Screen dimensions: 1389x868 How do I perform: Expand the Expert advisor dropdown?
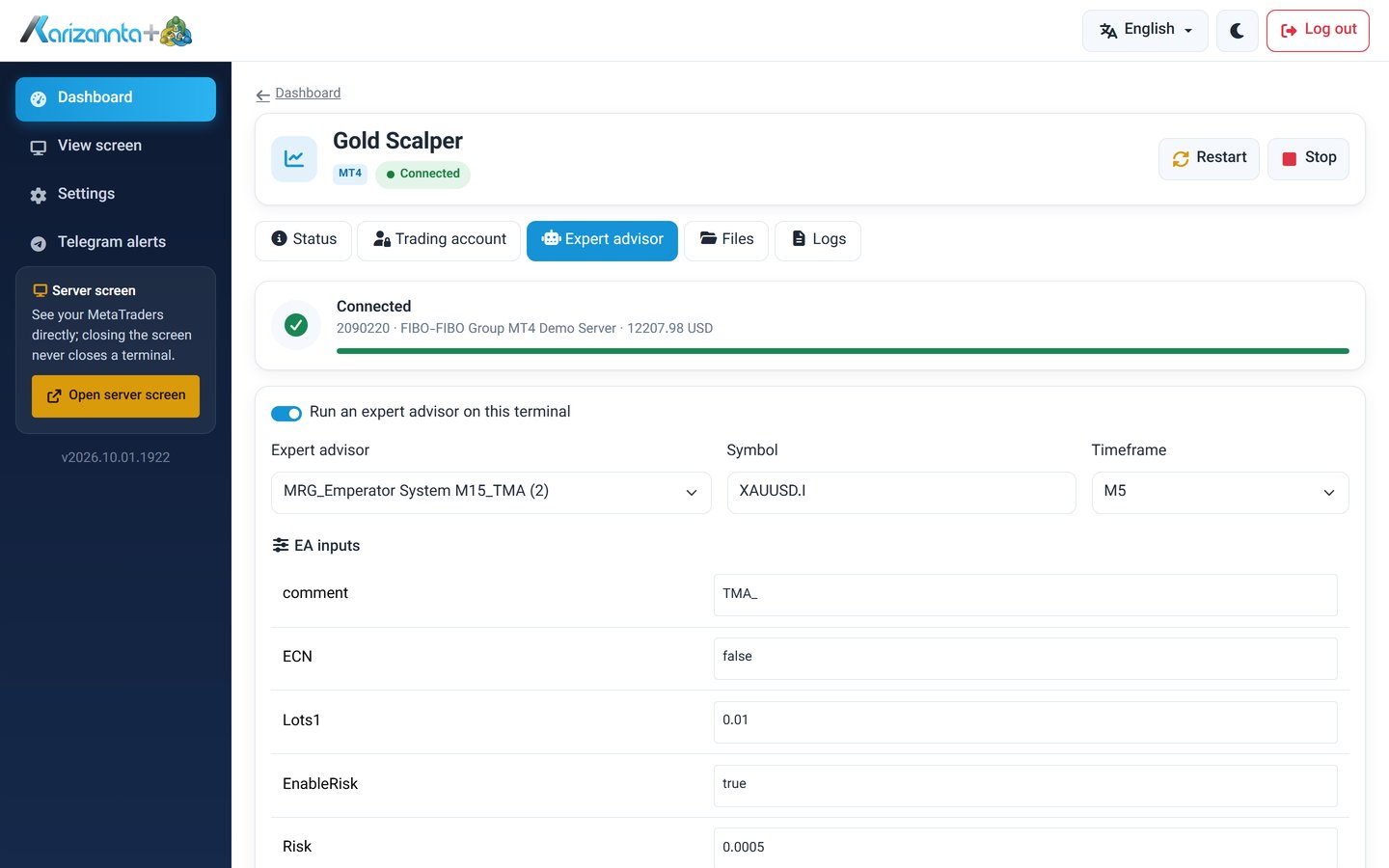(x=491, y=492)
